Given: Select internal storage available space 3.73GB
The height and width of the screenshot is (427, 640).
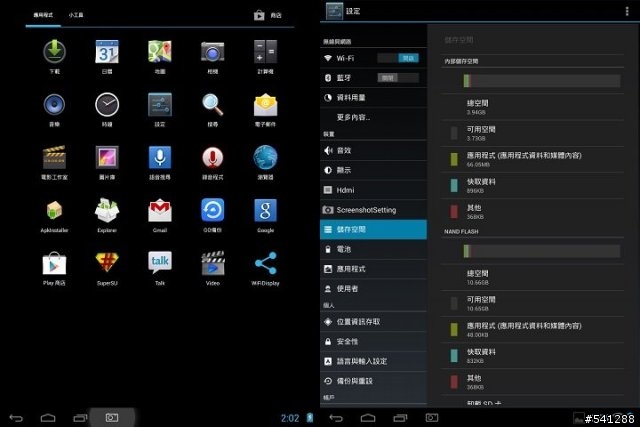Looking at the screenshot, I should point(532,133).
